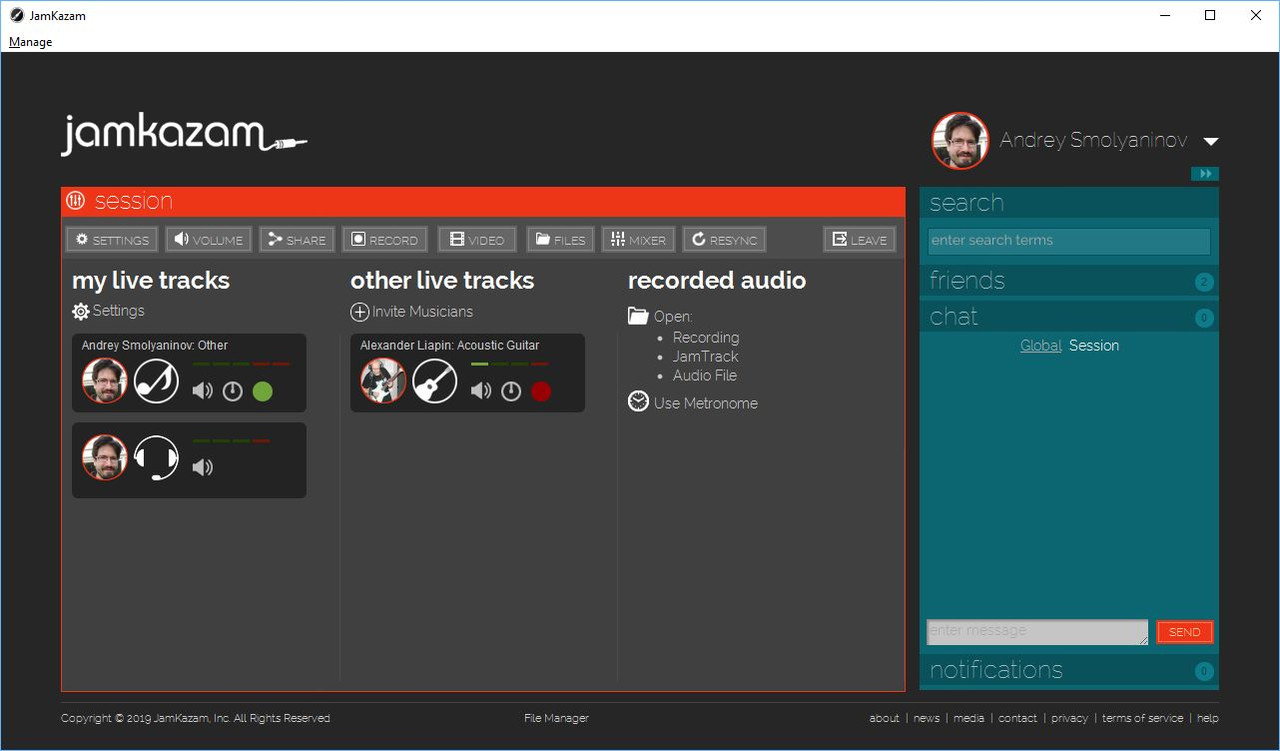Image resolution: width=1280 pixels, height=751 pixels.
Task: Leave the session with the Leave button
Action: [859, 240]
